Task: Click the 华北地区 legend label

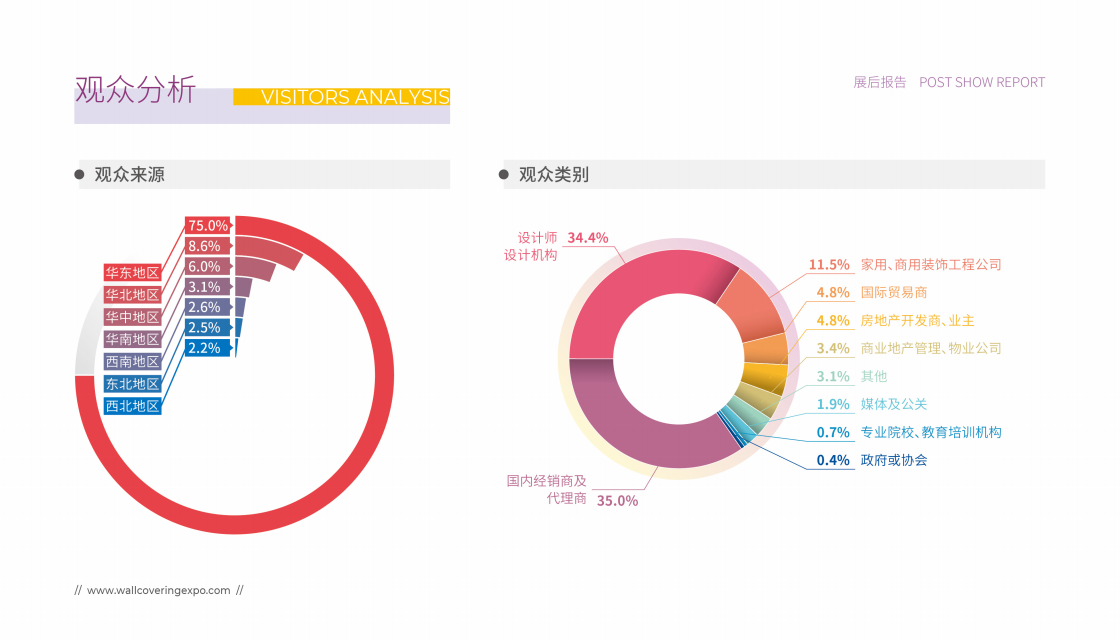Action: click(133, 294)
